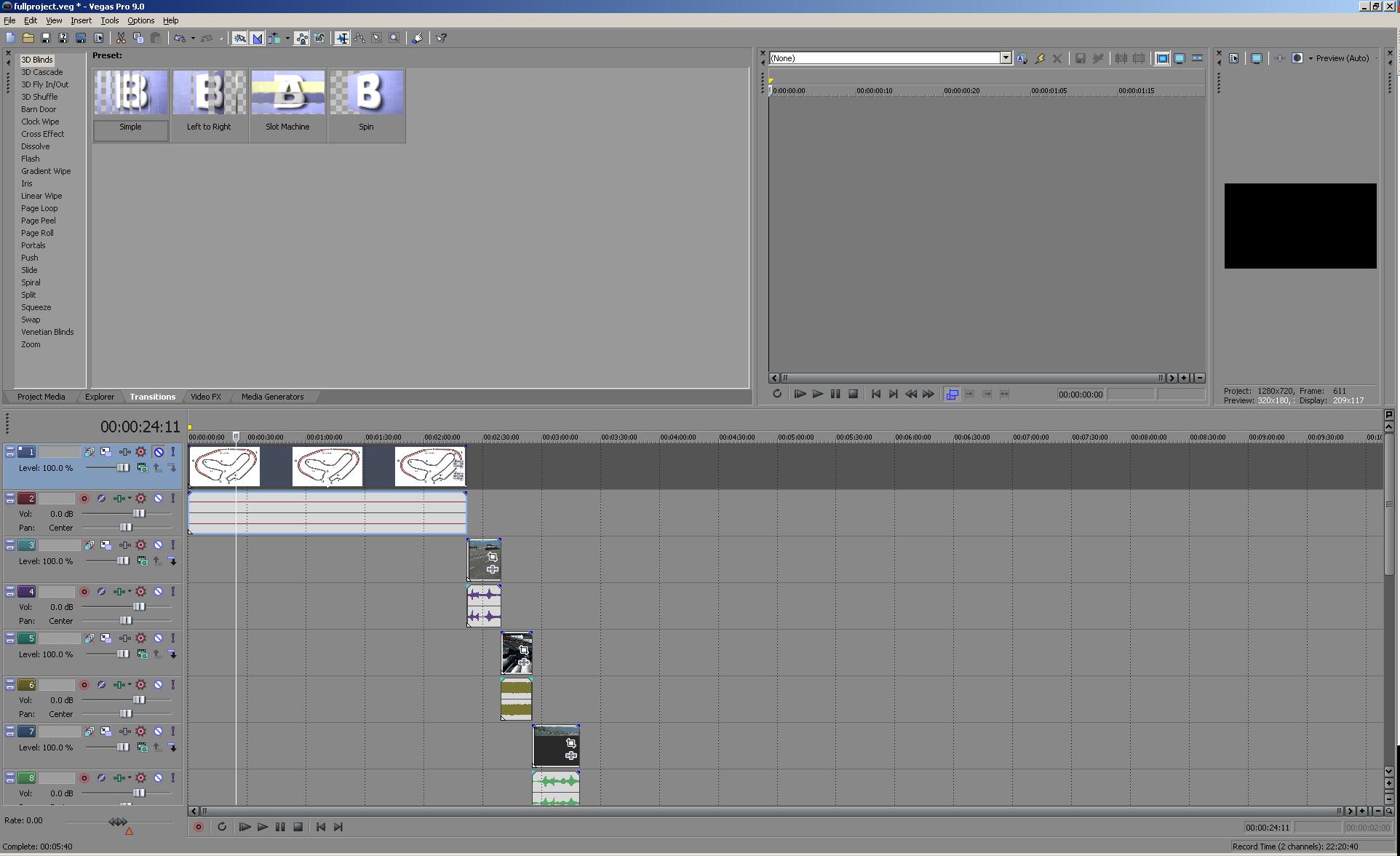
Task: Open the undo history dropdown arrow
Action: click(193, 39)
